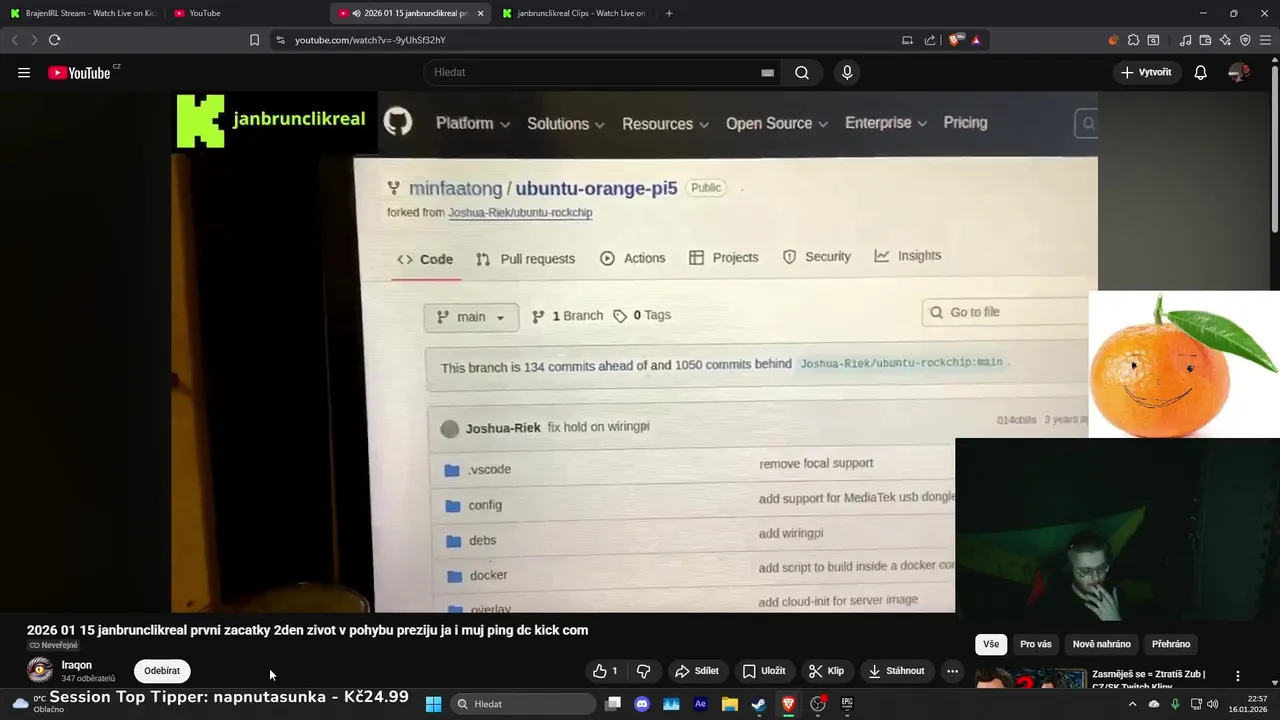Open Steam from the taskbar
Screen dimensions: 1280x720
758,704
